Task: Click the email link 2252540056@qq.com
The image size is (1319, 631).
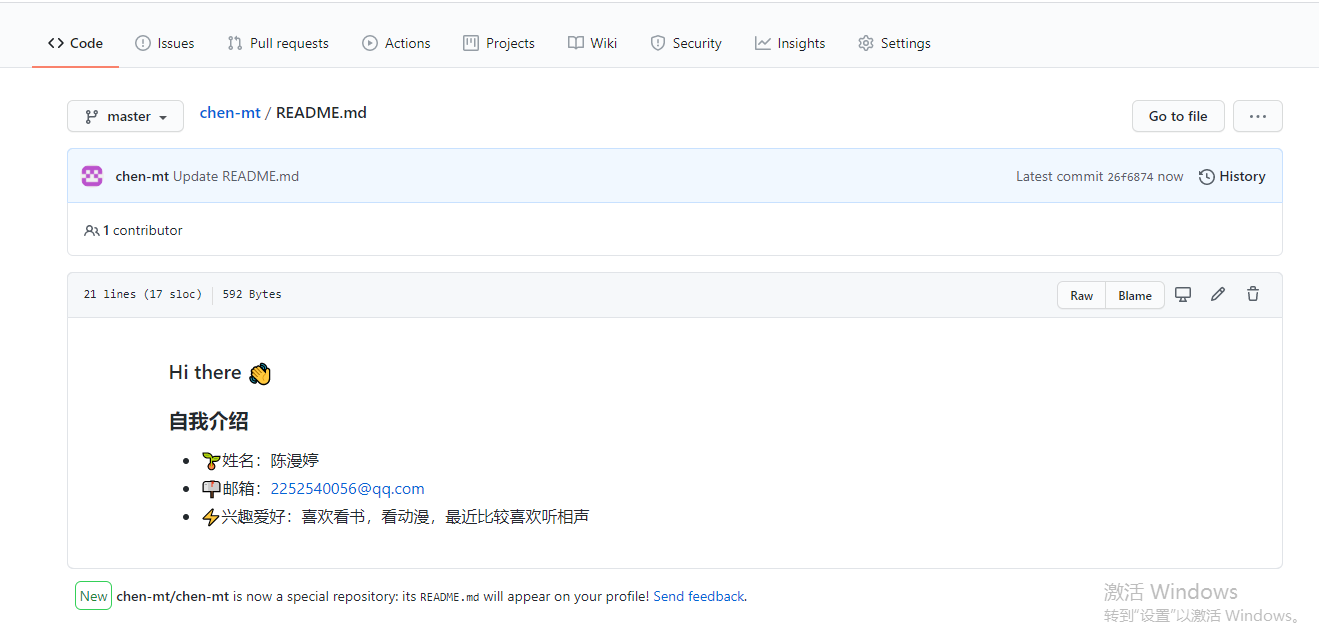Action: [347, 489]
